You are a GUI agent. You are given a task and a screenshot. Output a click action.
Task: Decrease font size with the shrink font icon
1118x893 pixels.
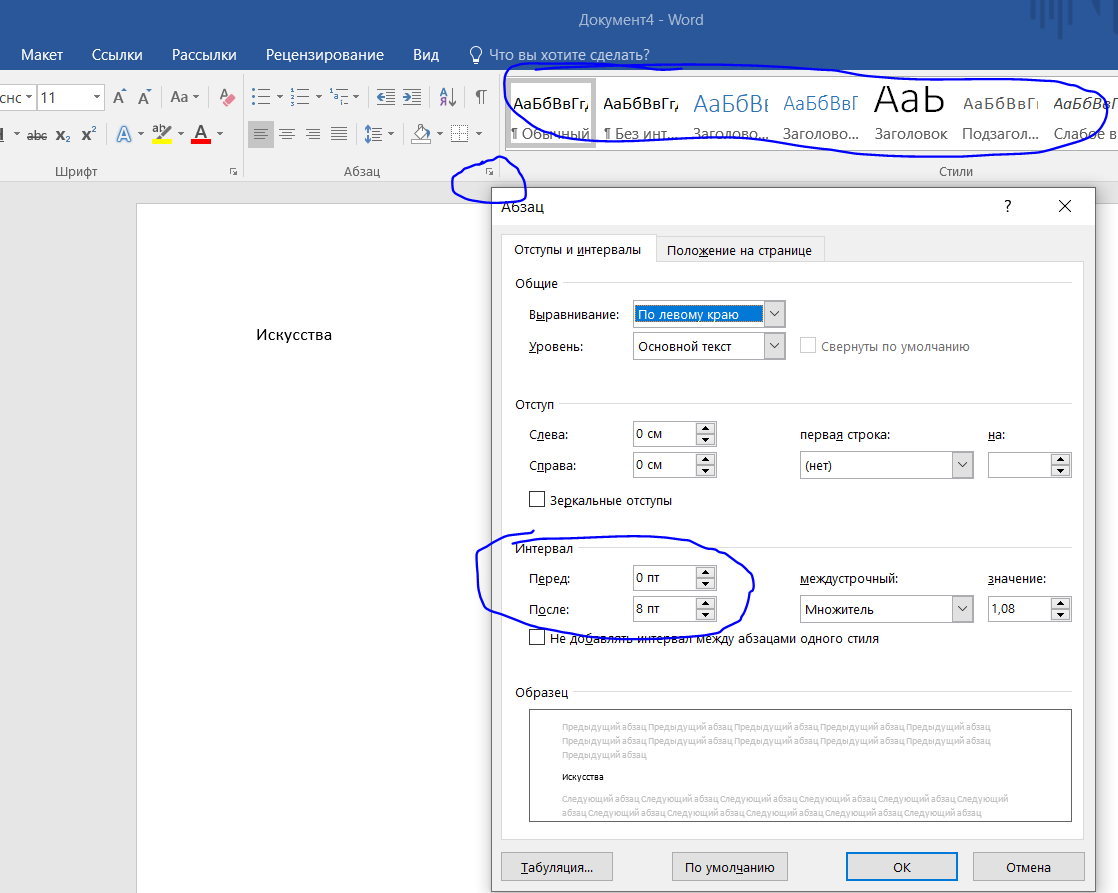point(145,97)
